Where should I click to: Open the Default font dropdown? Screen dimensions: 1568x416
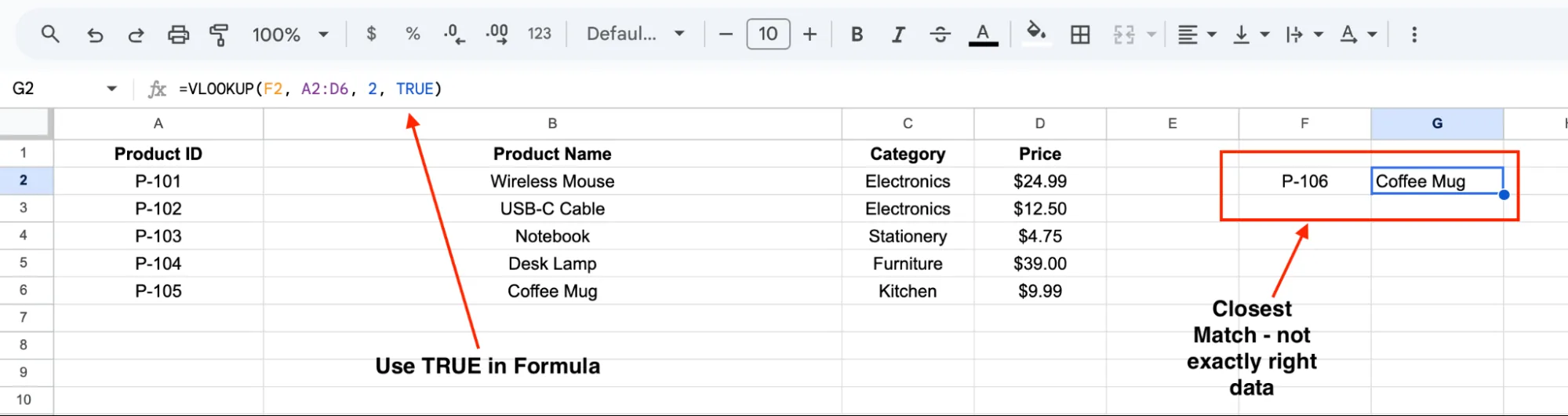[x=636, y=34]
